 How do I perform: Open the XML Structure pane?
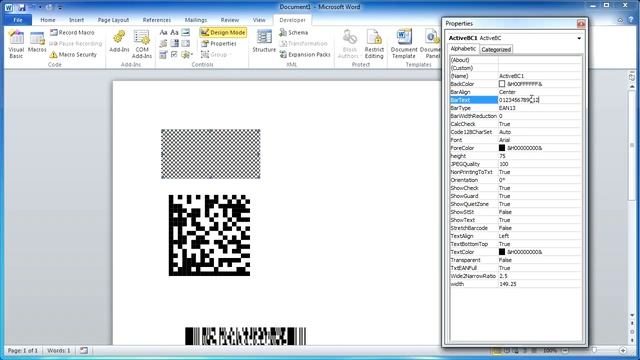[264, 41]
